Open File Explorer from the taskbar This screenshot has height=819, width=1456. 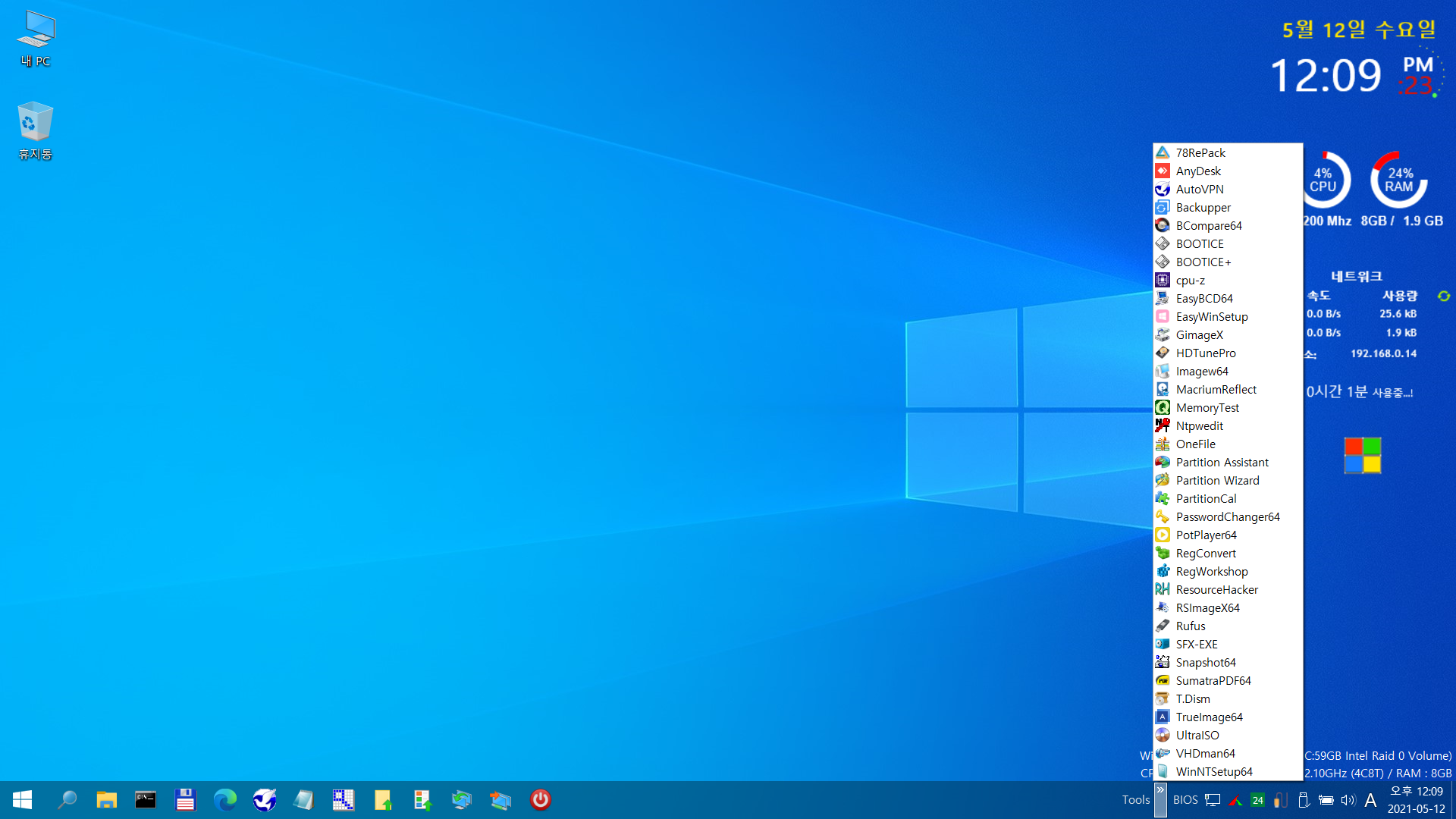pyautogui.click(x=106, y=800)
